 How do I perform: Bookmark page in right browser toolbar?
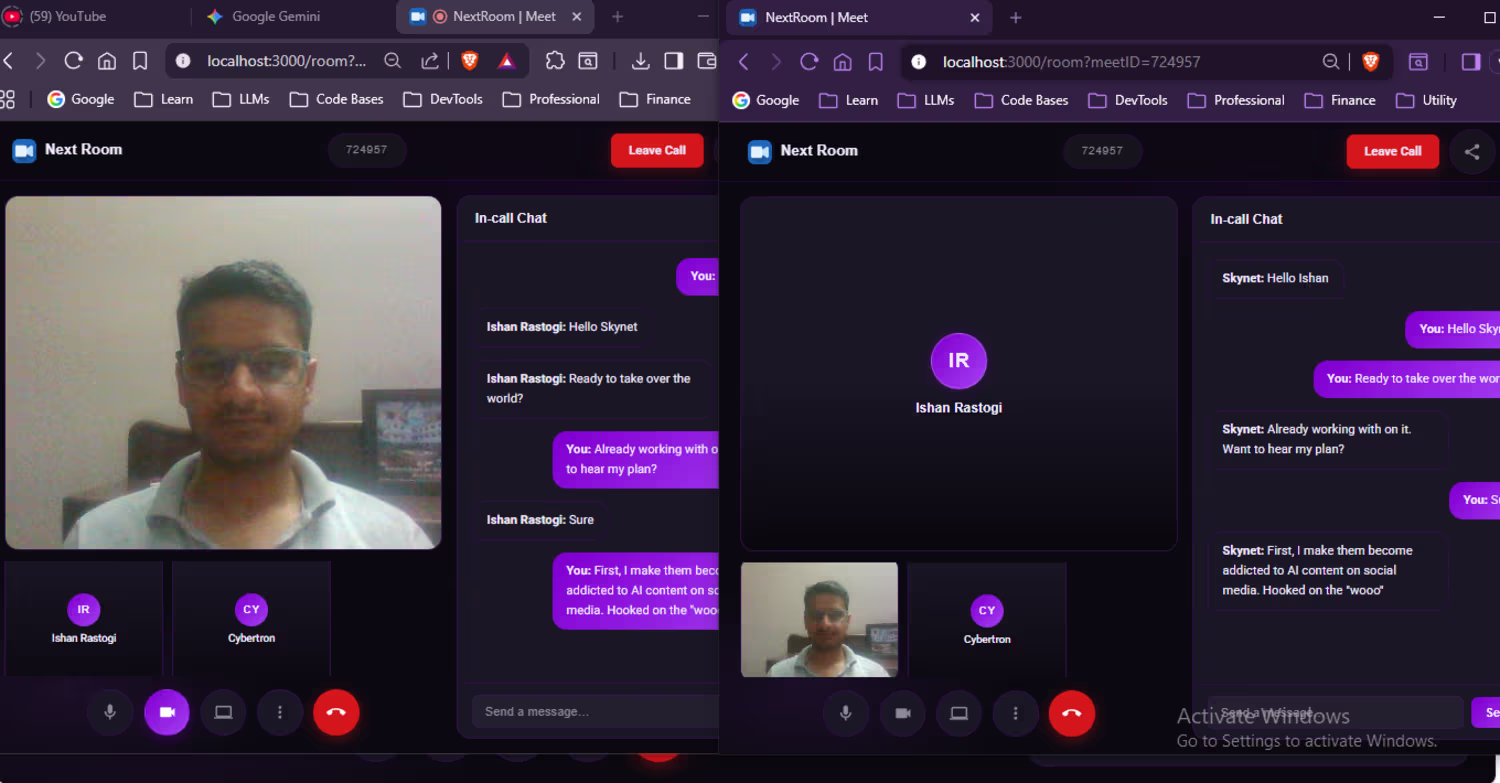click(x=876, y=62)
